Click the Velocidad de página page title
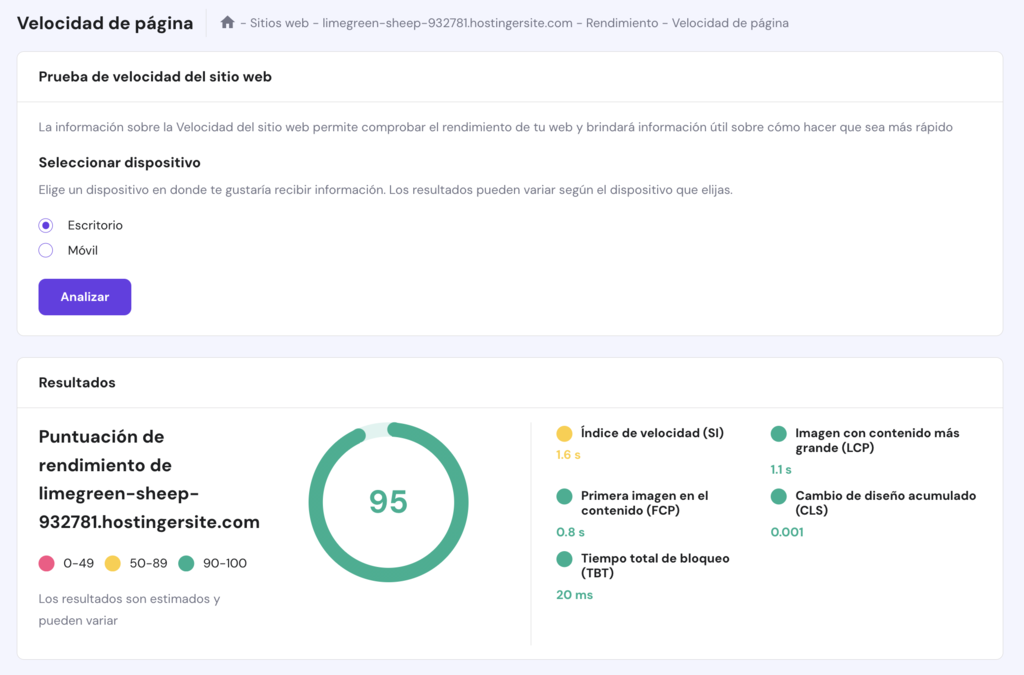The width and height of the screenshot is (1024, 675). pos(104,23)
